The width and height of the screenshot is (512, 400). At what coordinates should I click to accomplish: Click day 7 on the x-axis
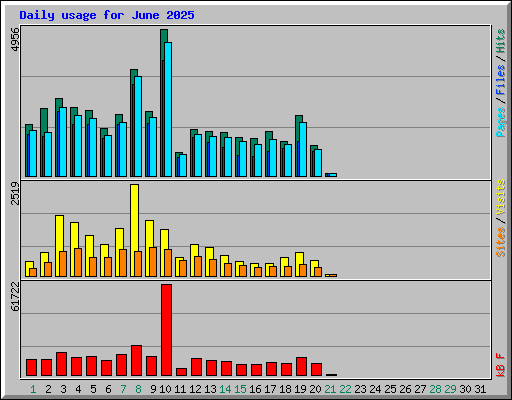tap(123, 389)
